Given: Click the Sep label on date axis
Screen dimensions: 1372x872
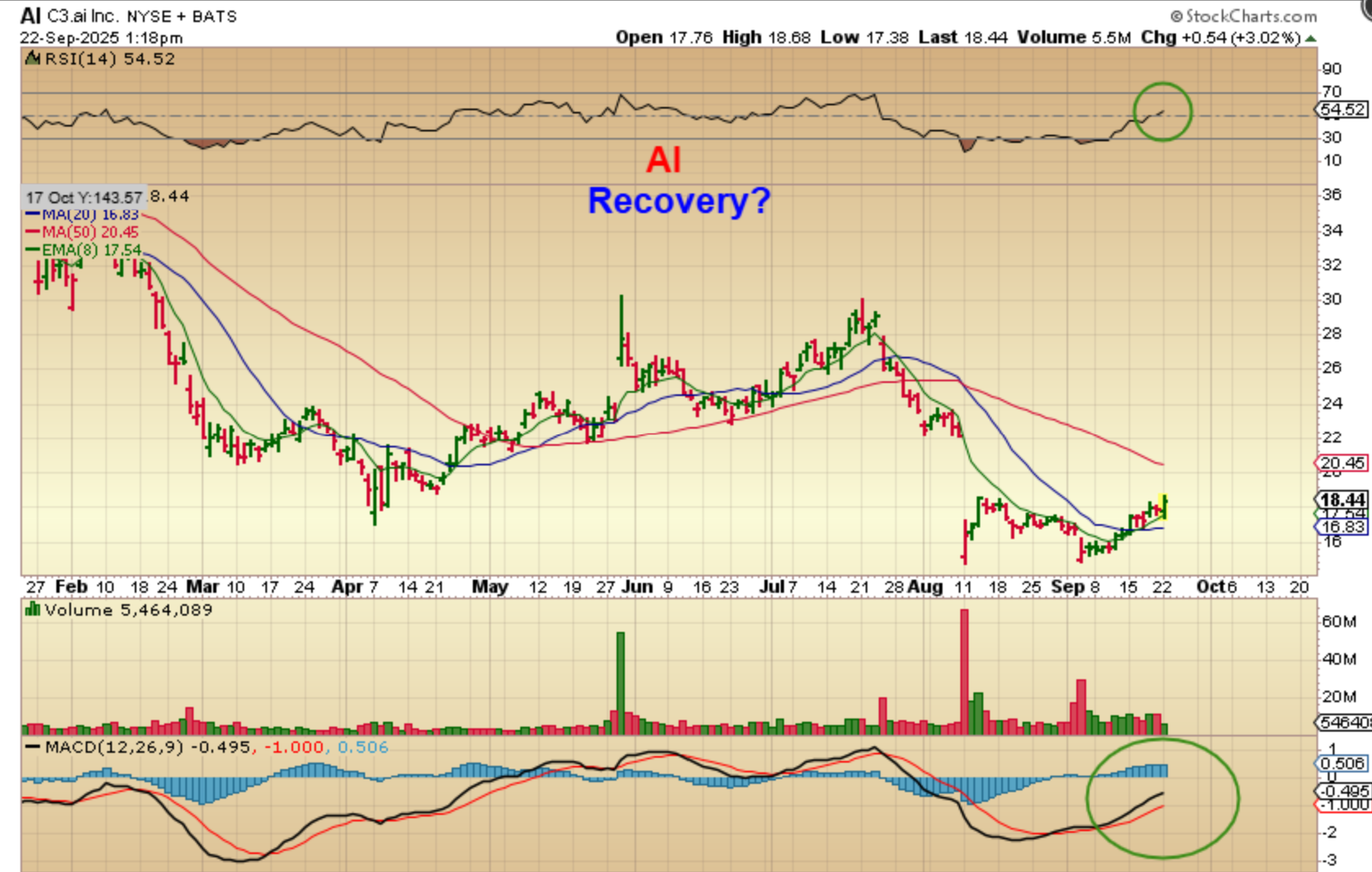Looking at the screenshot, I should 1067,586.
